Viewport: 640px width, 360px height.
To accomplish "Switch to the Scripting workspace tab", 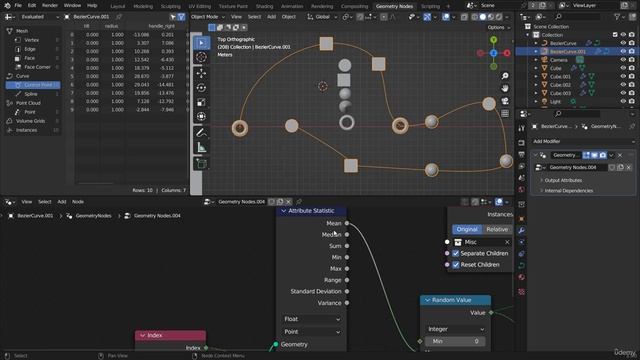I will (430, 6).
